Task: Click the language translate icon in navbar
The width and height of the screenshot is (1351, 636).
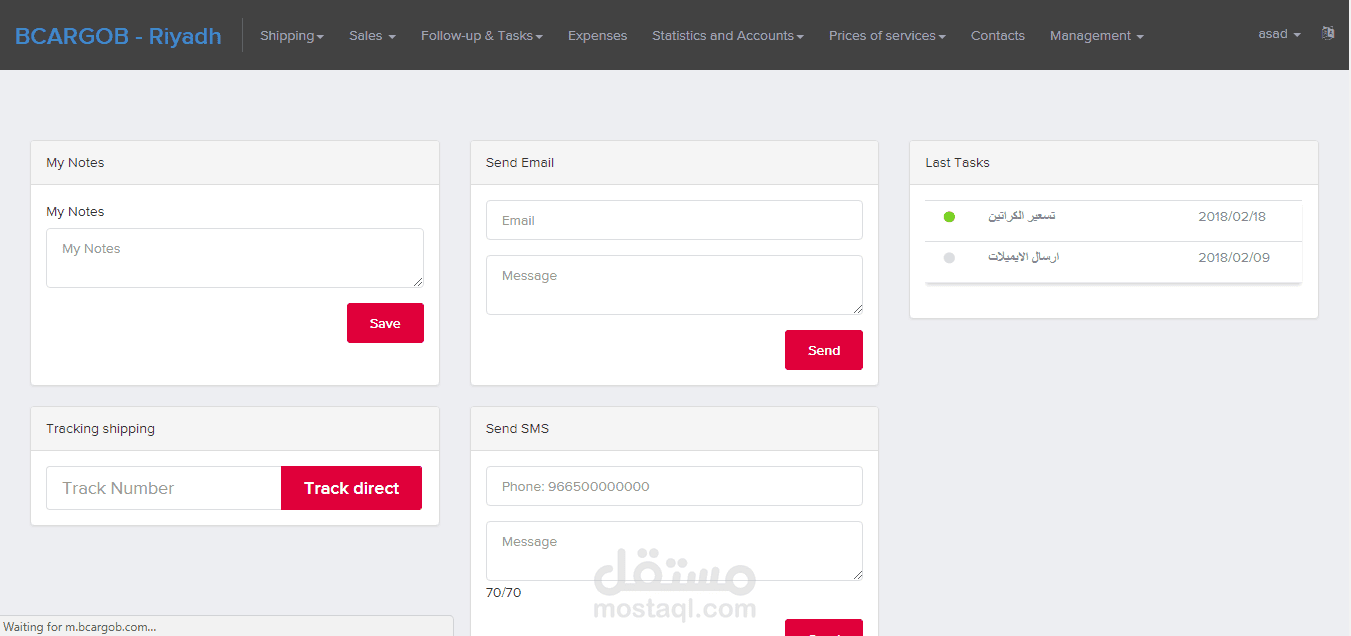Action: click(x=1328, y=33)
